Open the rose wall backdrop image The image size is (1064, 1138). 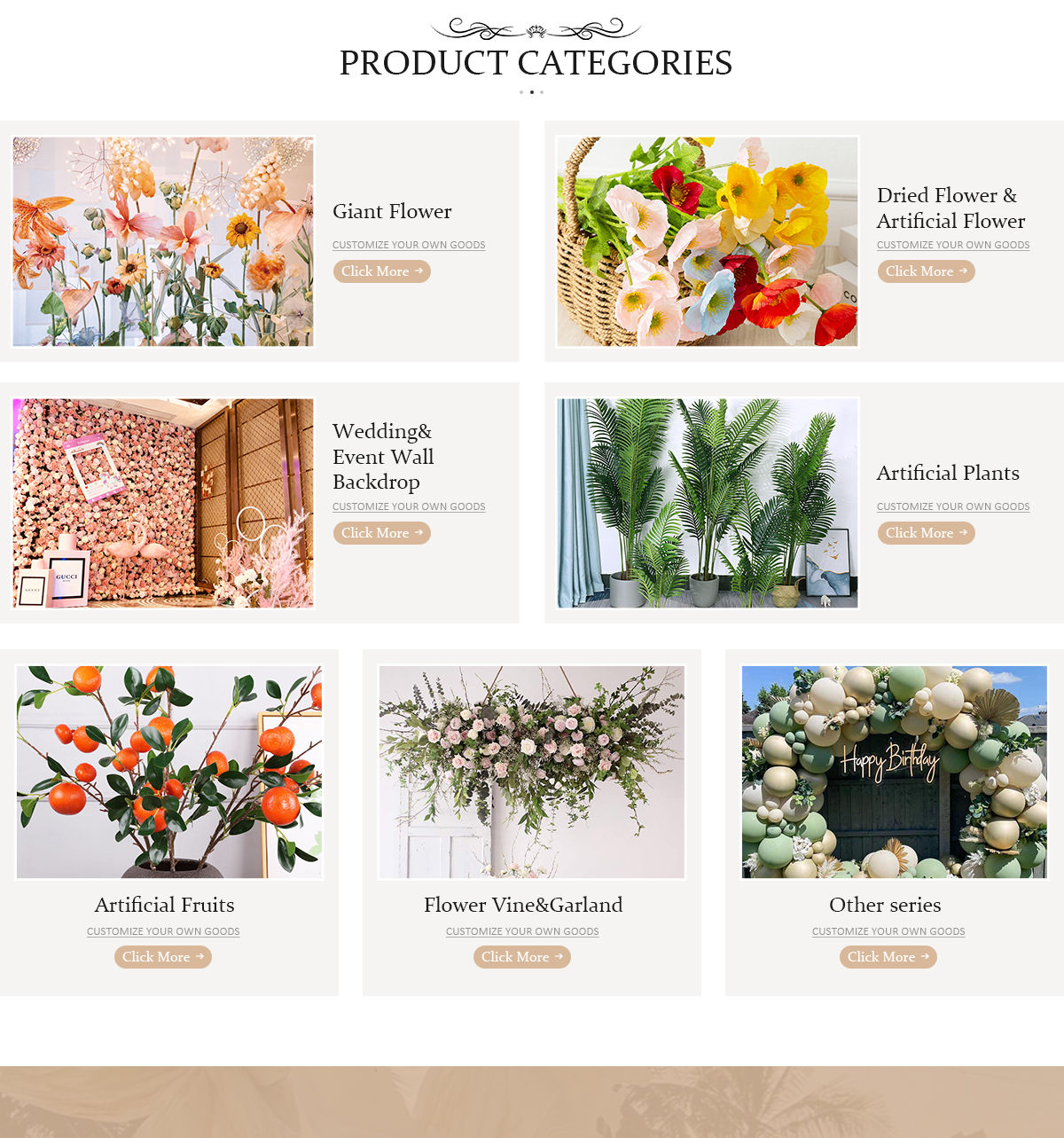point(163,503)
